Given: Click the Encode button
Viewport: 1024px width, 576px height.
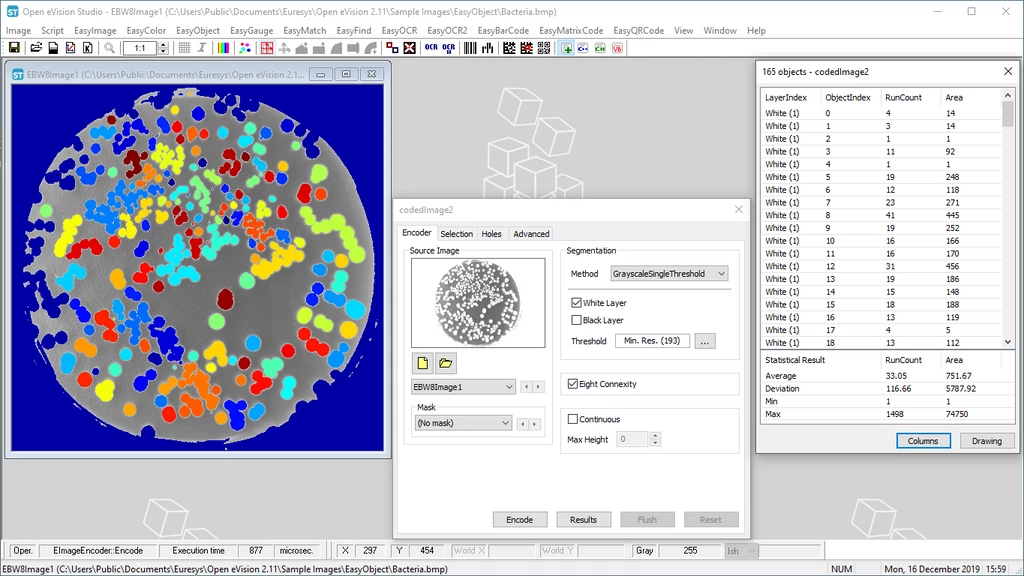Looking at the screenshot, I should (x=519, y=519).
